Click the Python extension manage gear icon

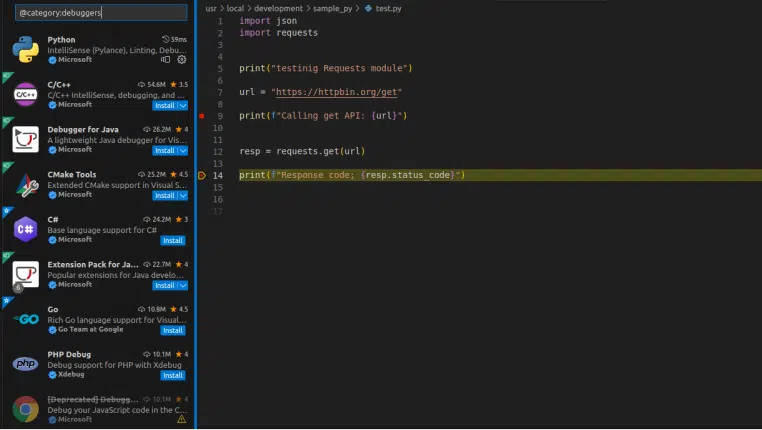click(181, 60)
